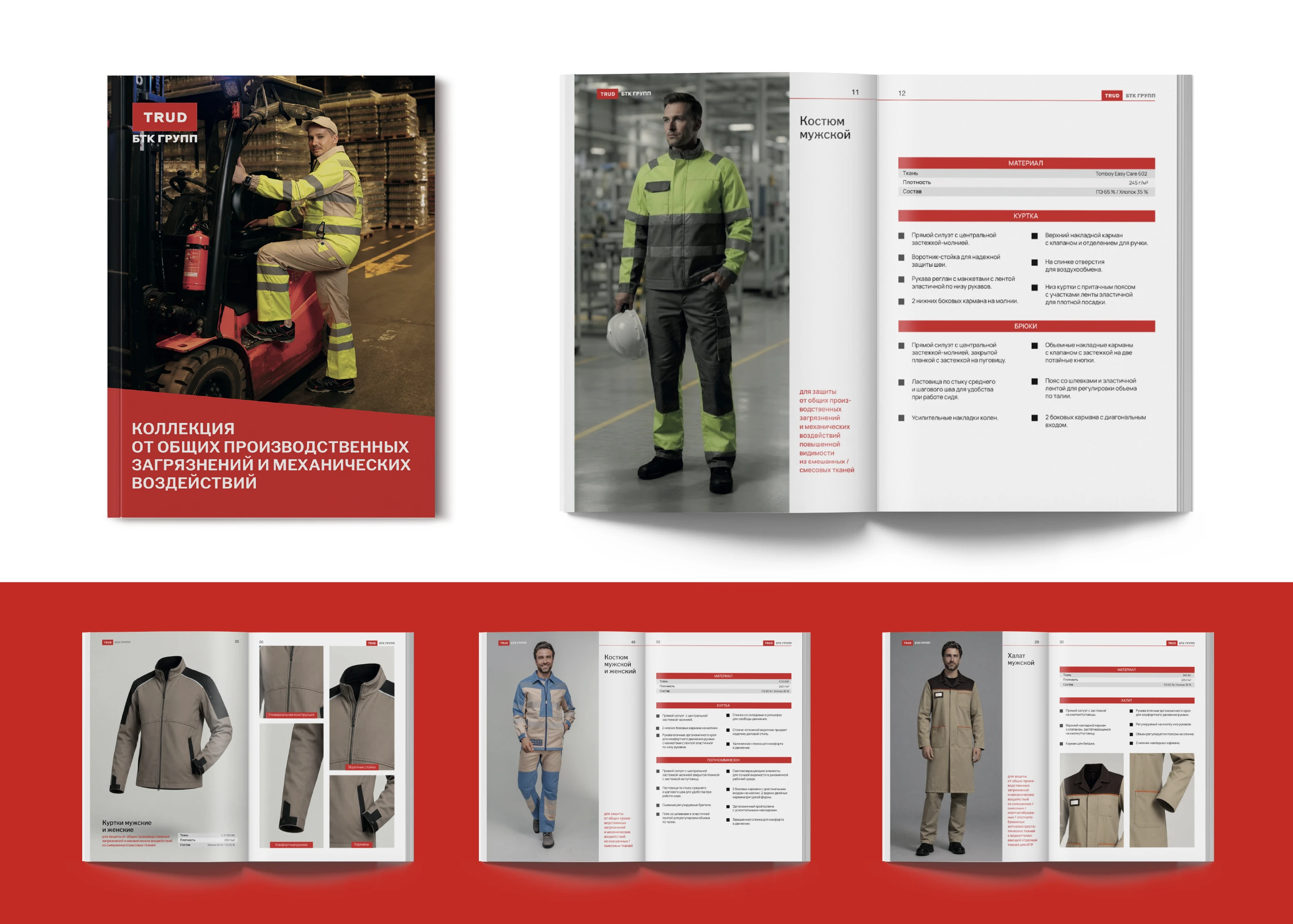Click the bullet 'Низ куртки с притачным поясом'
The width and height of the screenshot is (1293, 924).
pos(1090,295)
